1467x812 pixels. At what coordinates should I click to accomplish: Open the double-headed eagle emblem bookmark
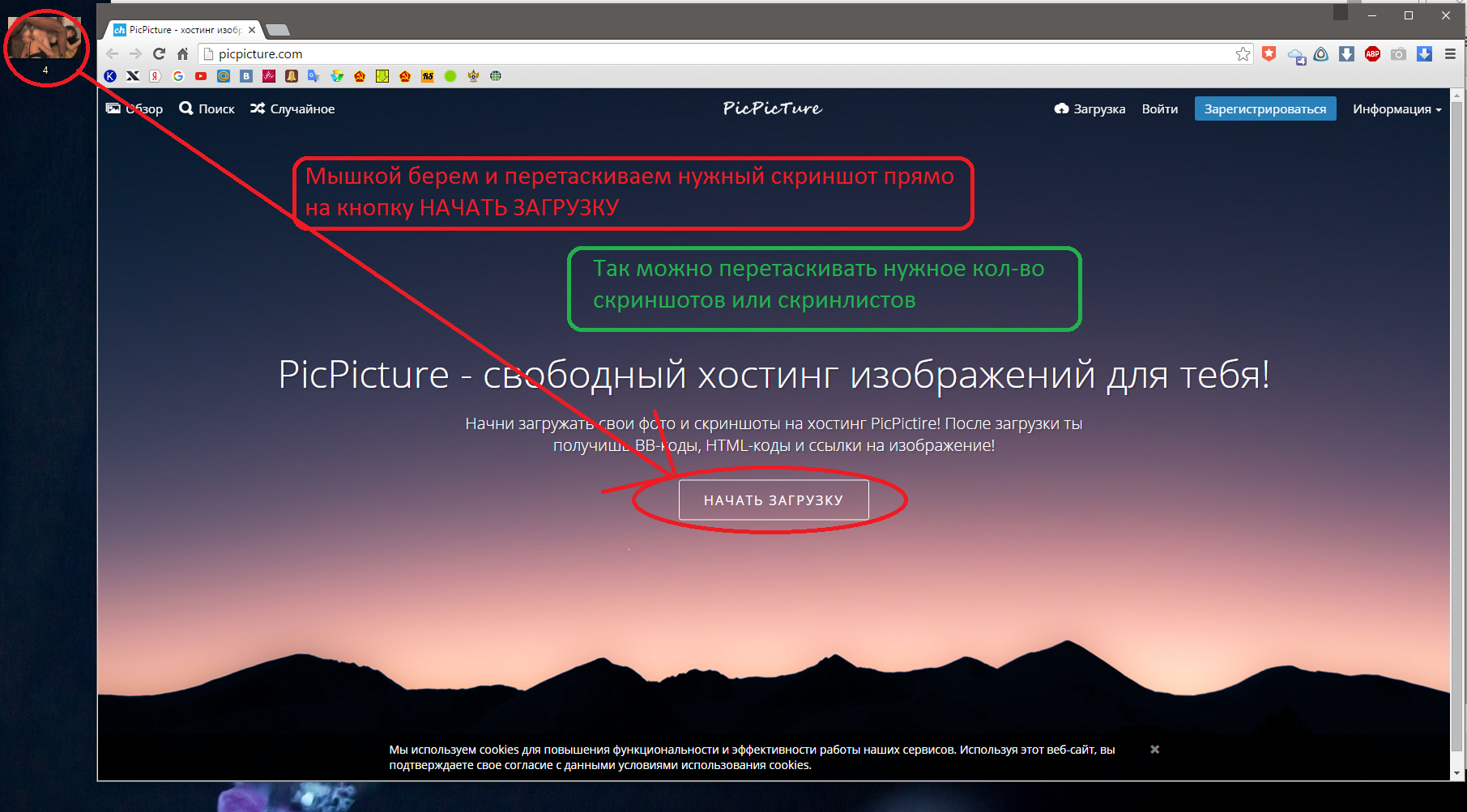coord(473,76)
